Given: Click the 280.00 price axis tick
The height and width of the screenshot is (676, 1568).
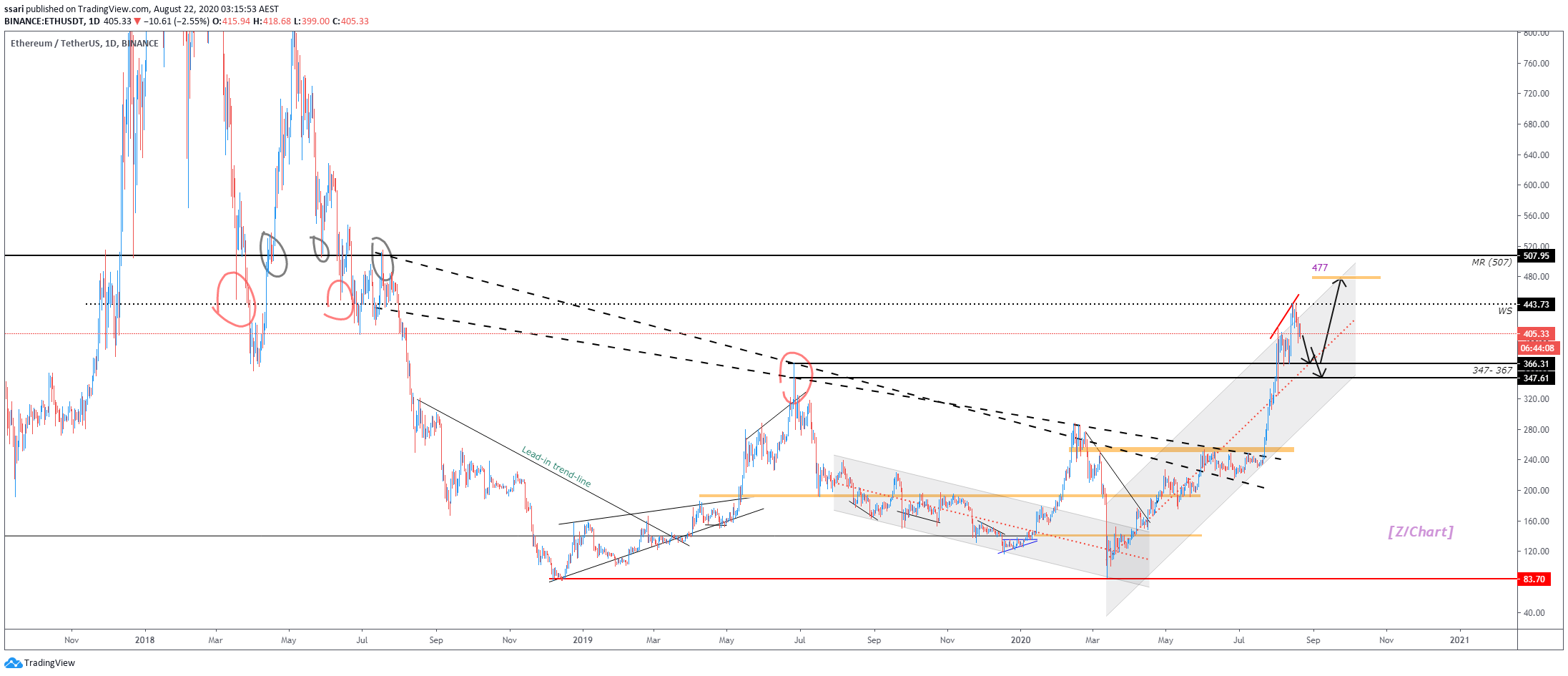Looking at the screenshot, I should click(x=1537, y=430).
